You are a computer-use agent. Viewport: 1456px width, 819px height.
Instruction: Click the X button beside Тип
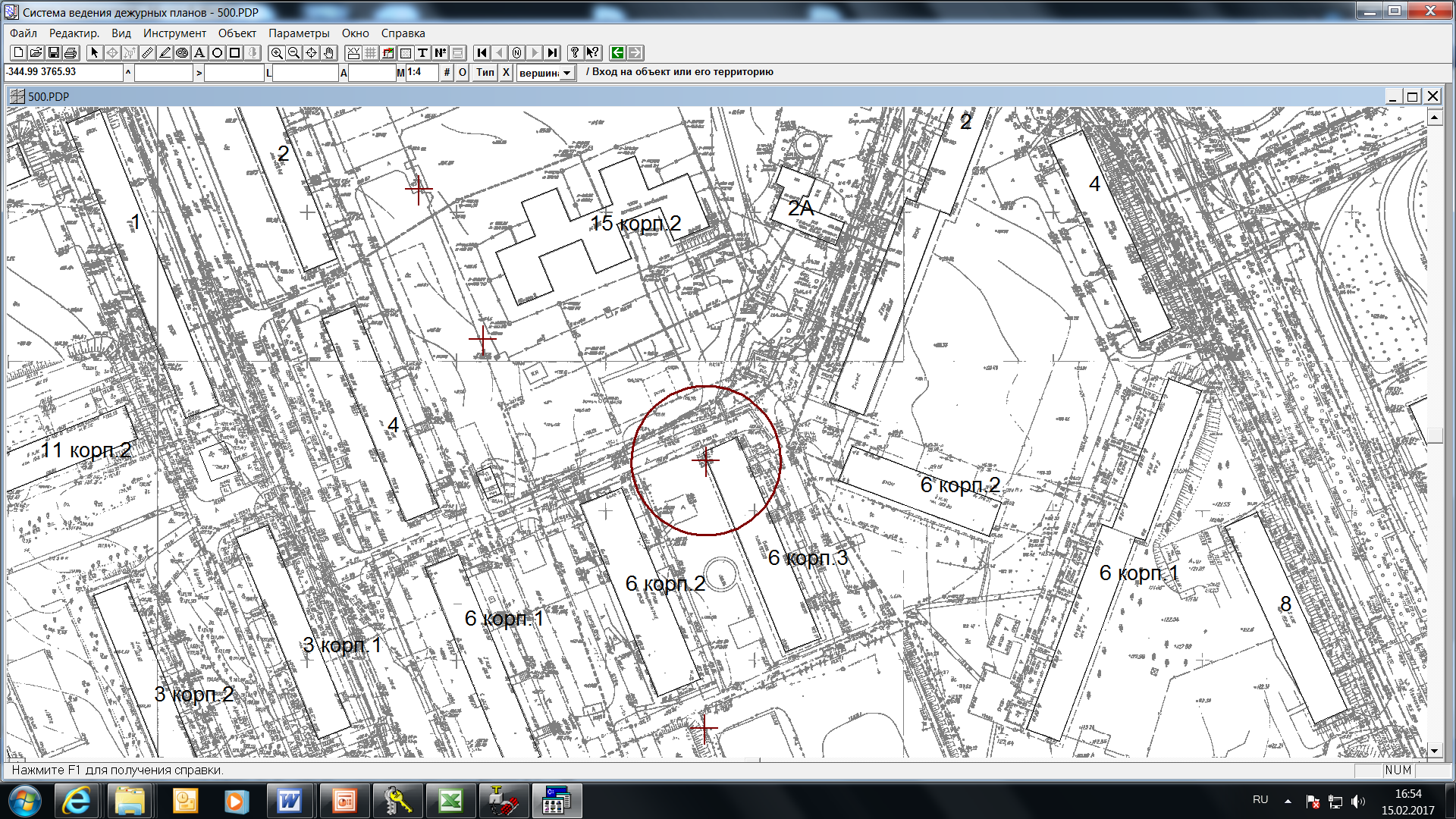pyautogui.click(x=507, y=73)
